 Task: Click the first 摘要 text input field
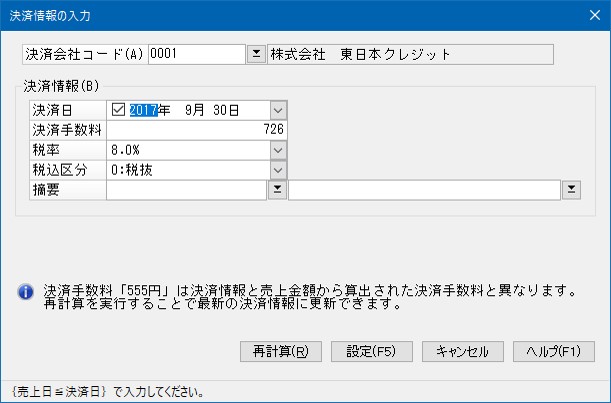[x=186, y=190]
